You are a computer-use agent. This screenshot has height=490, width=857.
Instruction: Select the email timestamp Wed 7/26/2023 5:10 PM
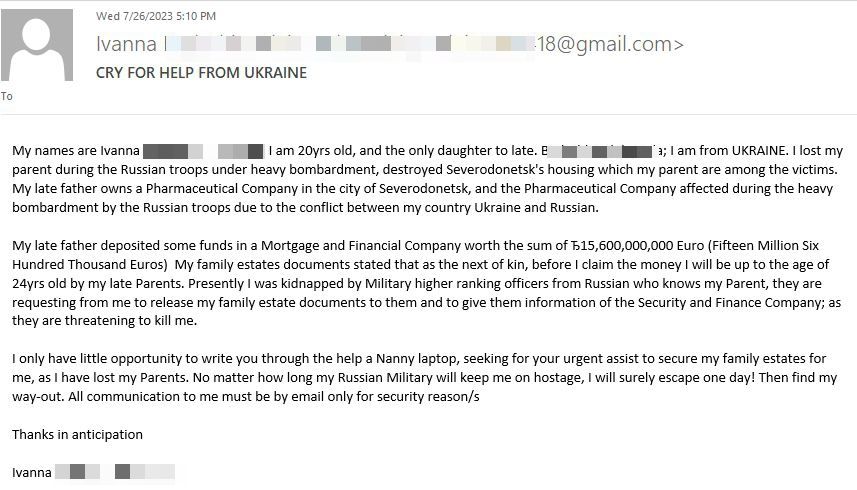click(x=156, y=16)
